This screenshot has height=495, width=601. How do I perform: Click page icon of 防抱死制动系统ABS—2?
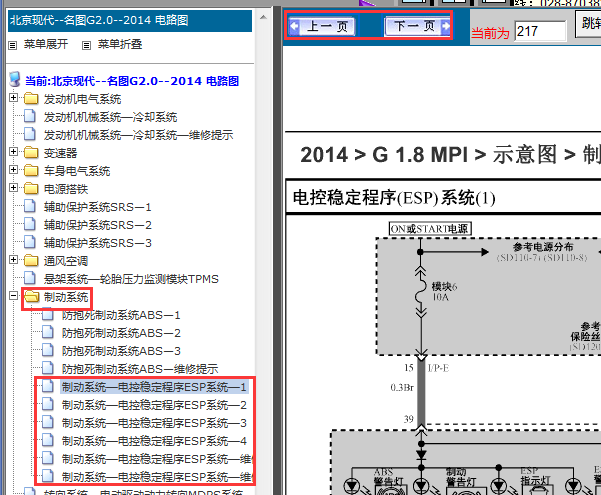click(48, 332)
